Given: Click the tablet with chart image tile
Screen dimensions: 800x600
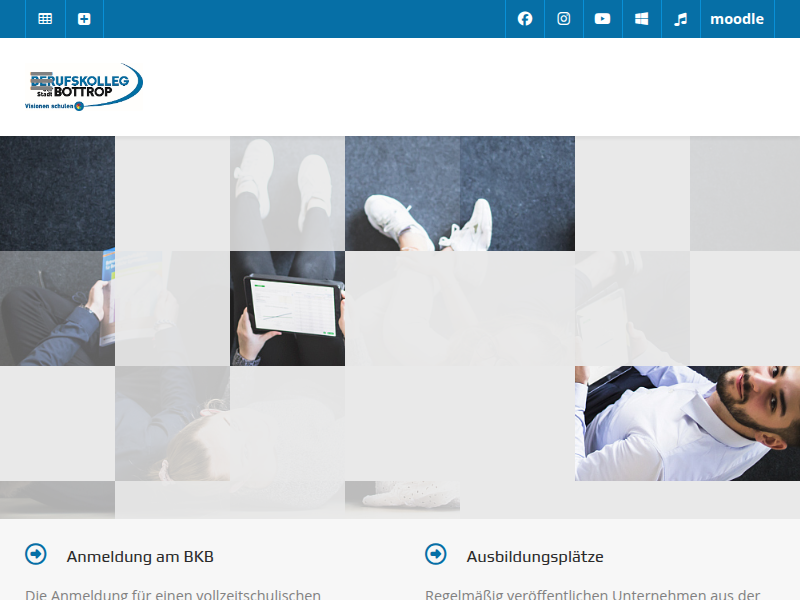Looking at the screenshot, I should coord(287,308).
